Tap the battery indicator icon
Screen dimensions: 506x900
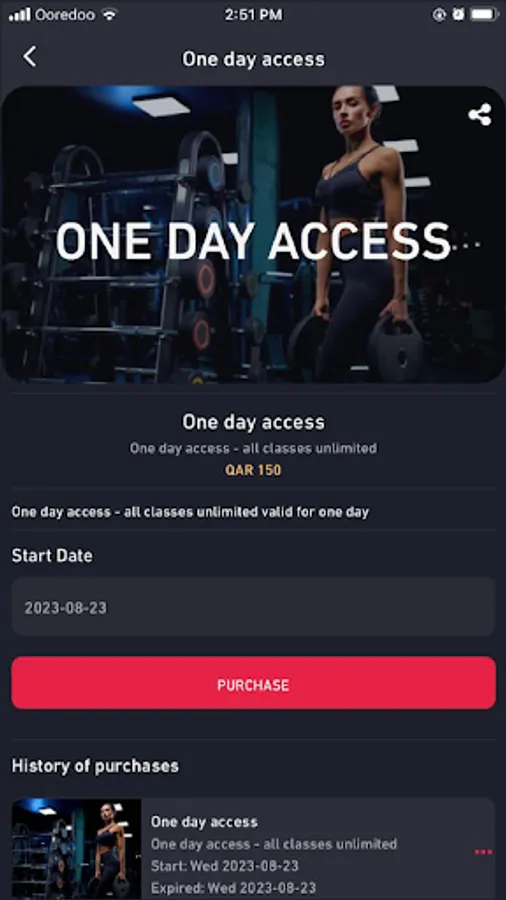(x=484, y=15)
